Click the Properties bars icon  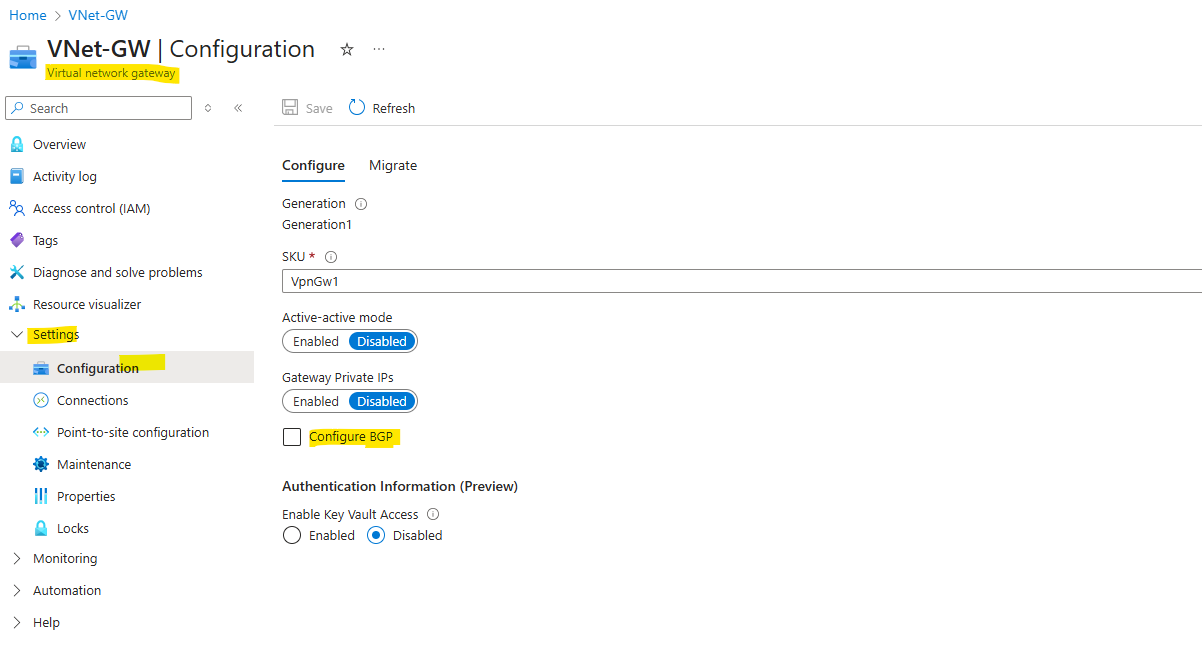tap(41, 496)
